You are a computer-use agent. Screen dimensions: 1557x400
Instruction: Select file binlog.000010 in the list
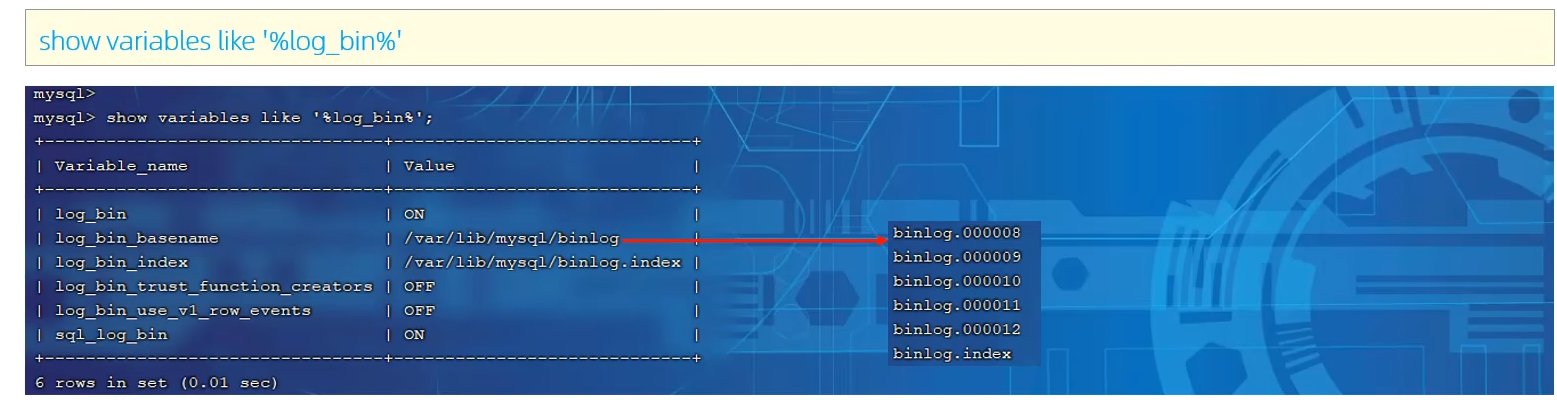pyautogui.click(x=957, y=281)
